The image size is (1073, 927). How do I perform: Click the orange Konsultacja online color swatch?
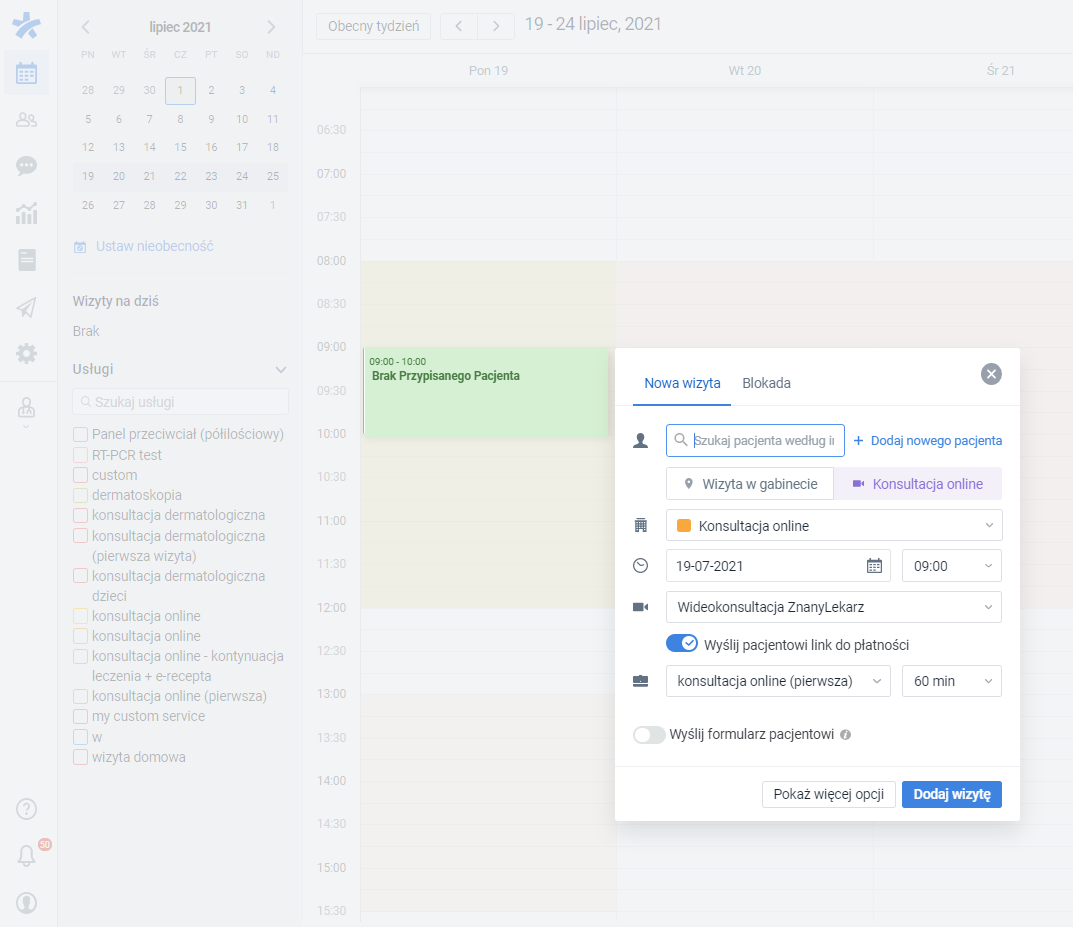685,524
